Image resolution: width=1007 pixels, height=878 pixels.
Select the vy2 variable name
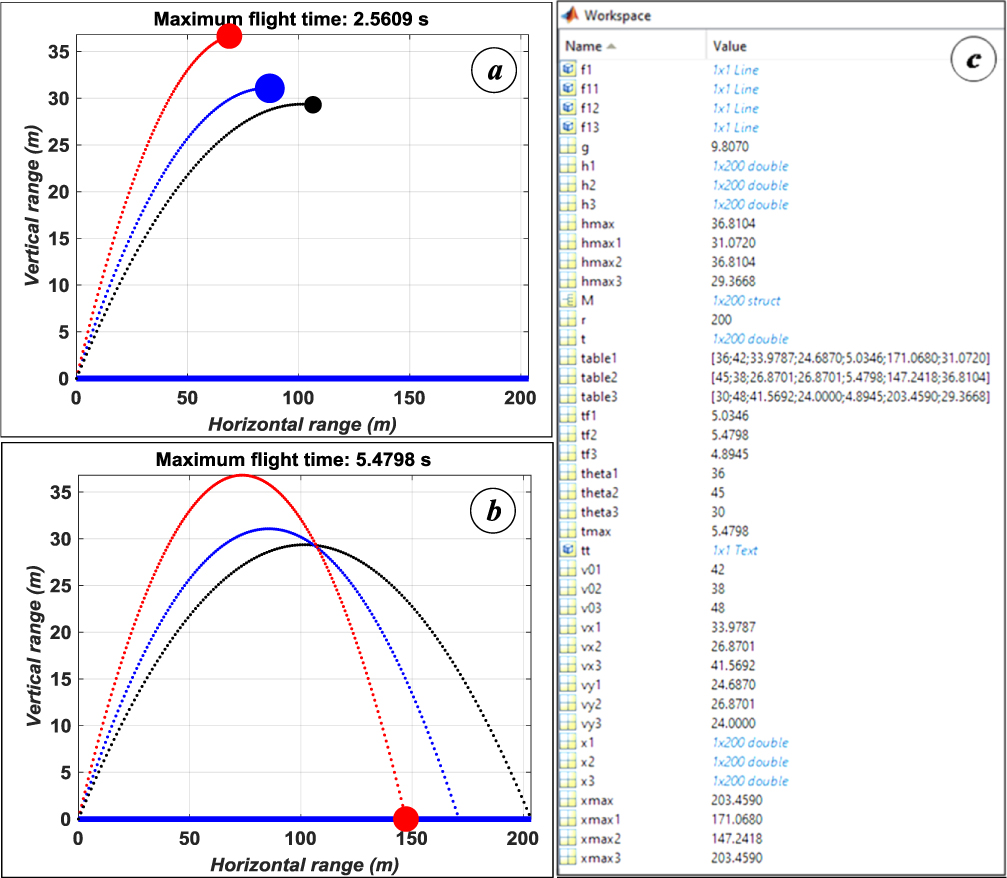591,704
